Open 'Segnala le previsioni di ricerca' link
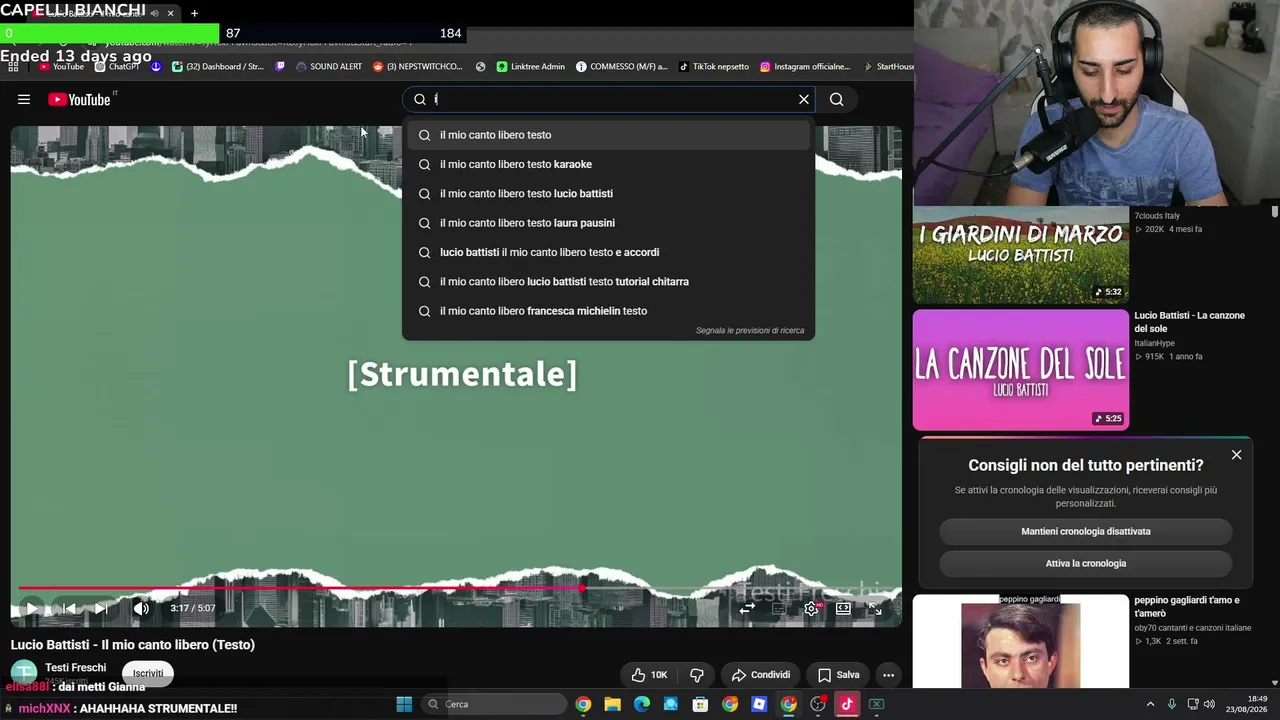Image resolution: width=1280 pixels, height=720 pixels. click(x=750, y=331)
